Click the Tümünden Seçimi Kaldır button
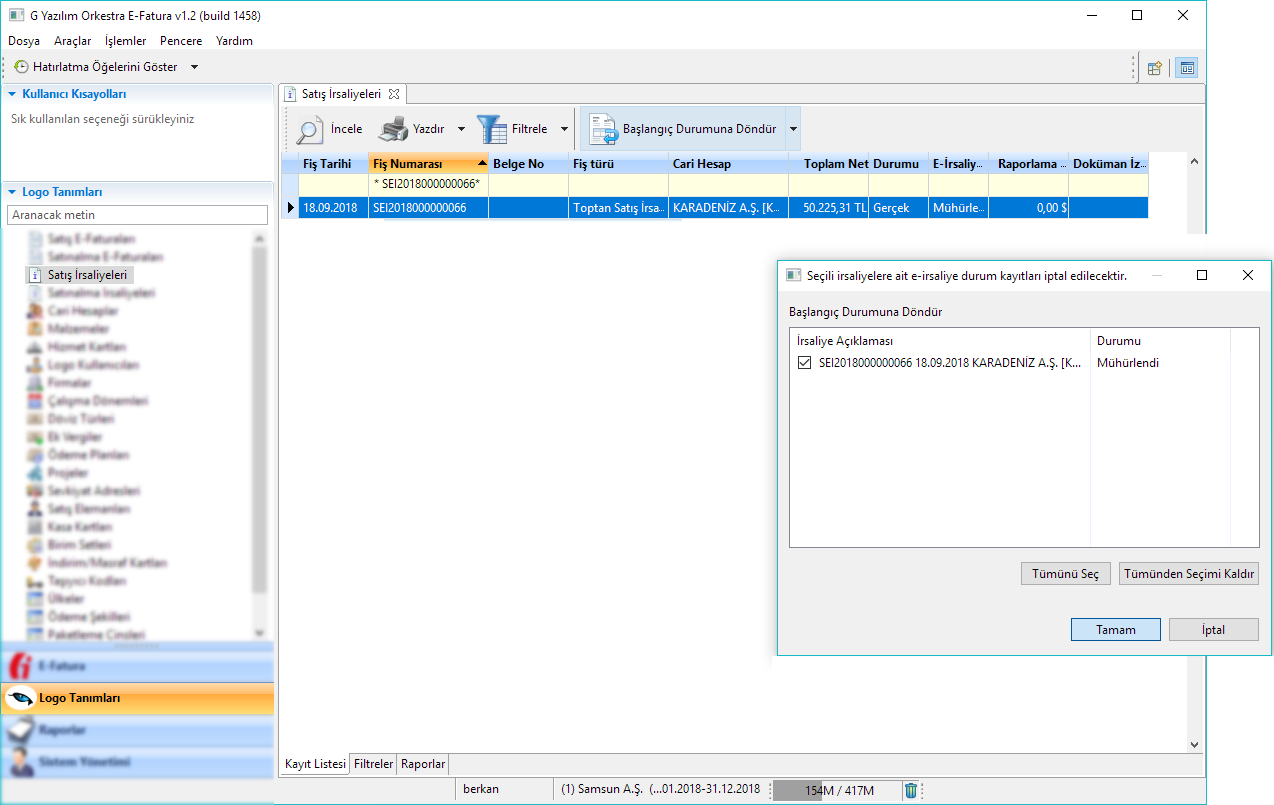The height and width of the screenshot is (805, 1274). [1188, 574]
